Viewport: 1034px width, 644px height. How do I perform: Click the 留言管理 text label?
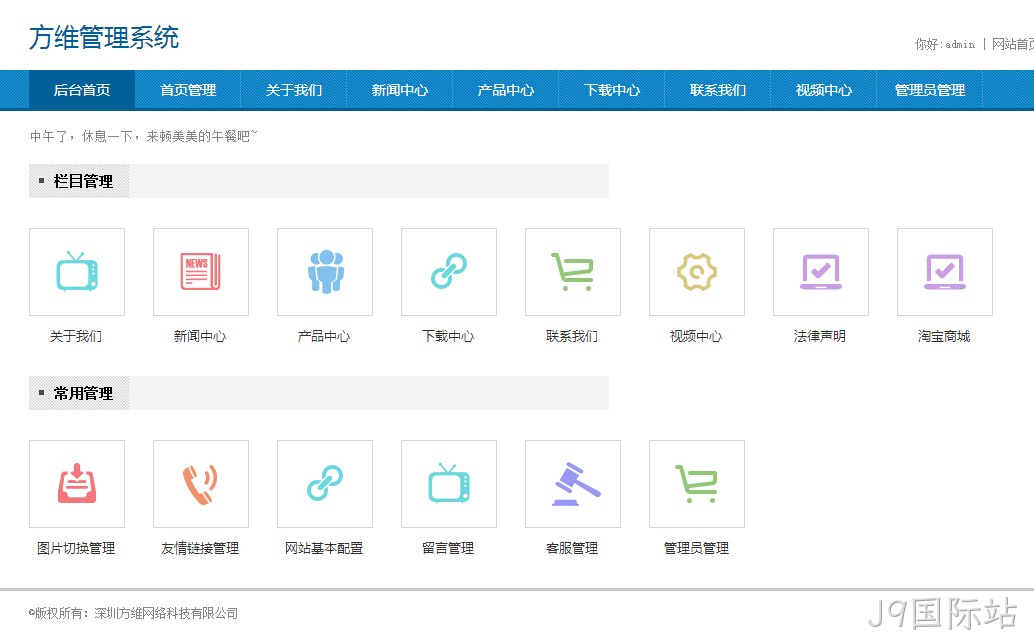pyautogui.click(x=448, y=548)
